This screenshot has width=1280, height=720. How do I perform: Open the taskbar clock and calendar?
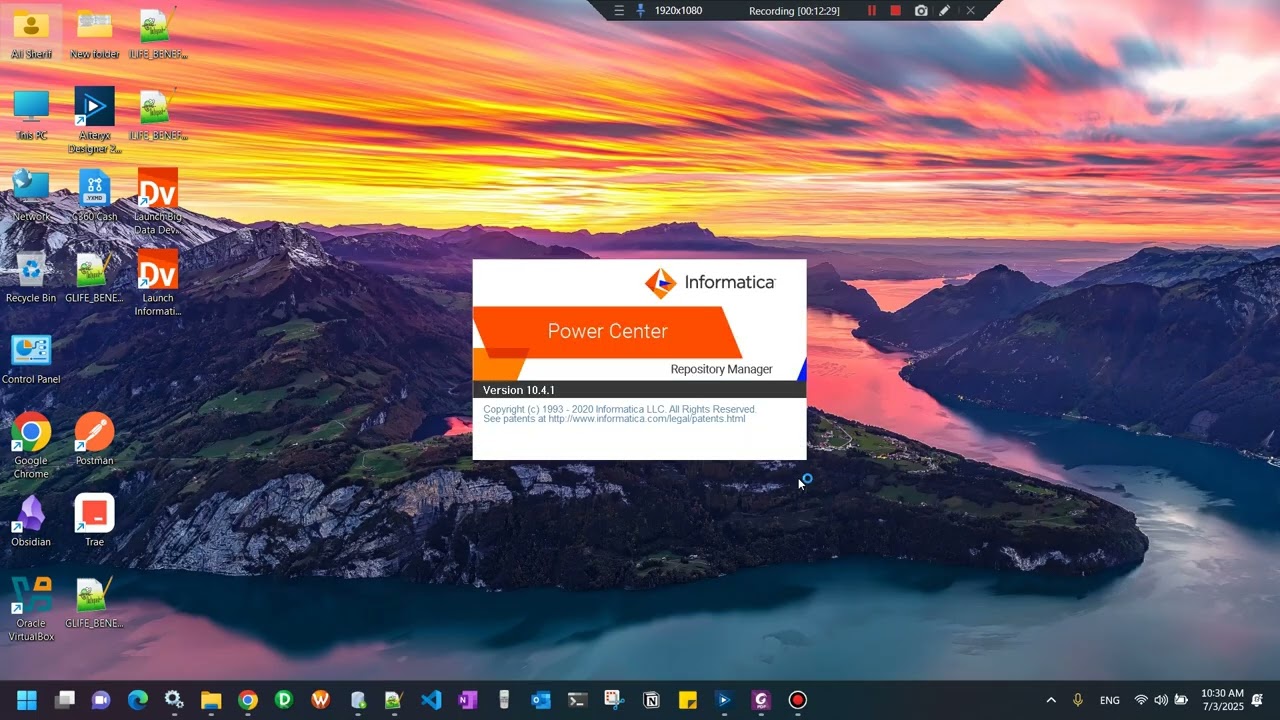(x=1222, y=700)
